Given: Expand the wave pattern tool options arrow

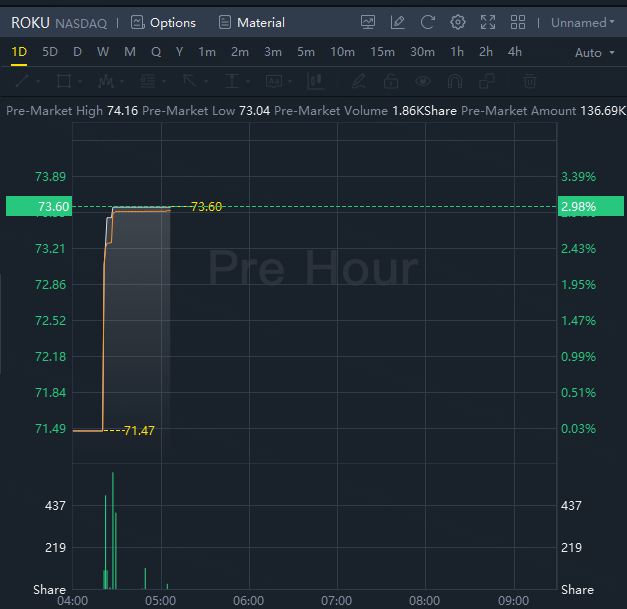Looking at the screenshot, I should pos(122,81).
